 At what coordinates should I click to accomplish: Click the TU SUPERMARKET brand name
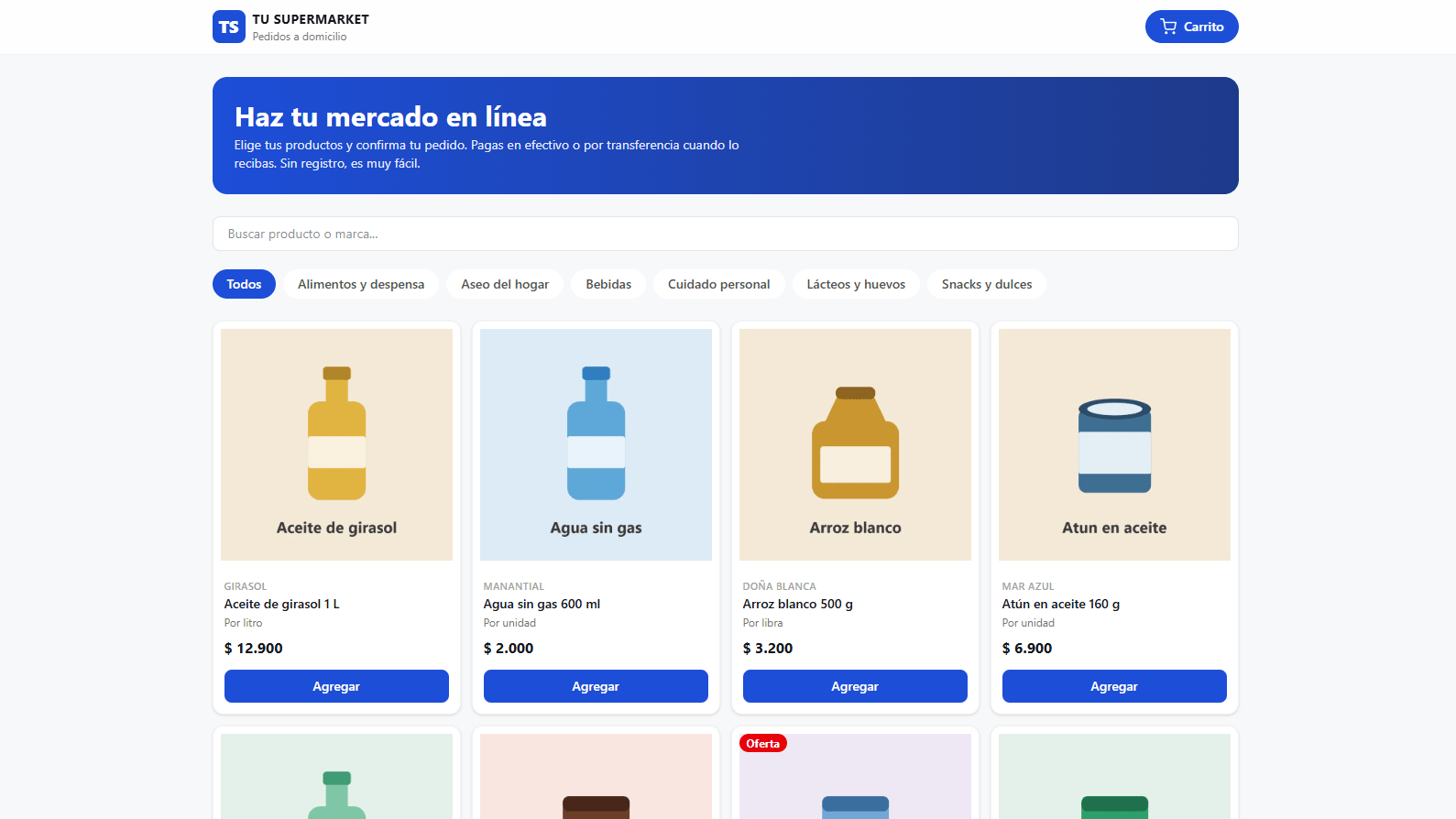pyautogui.click(x=311, y=19)
